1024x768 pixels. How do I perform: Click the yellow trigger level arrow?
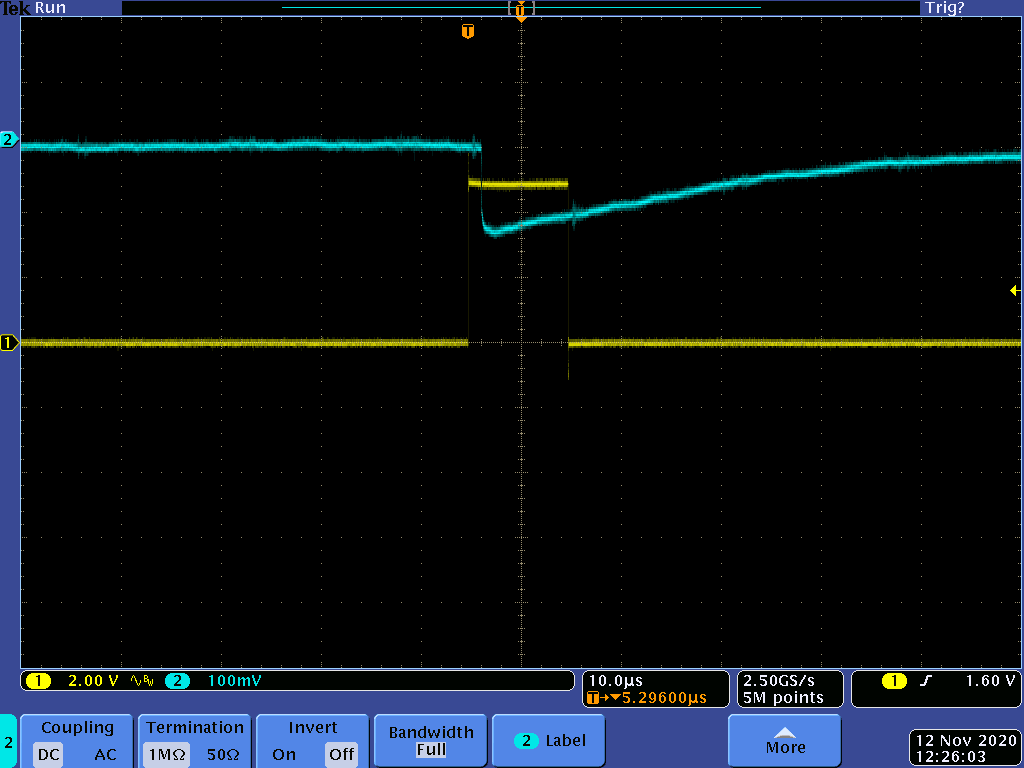point(1015,290)
